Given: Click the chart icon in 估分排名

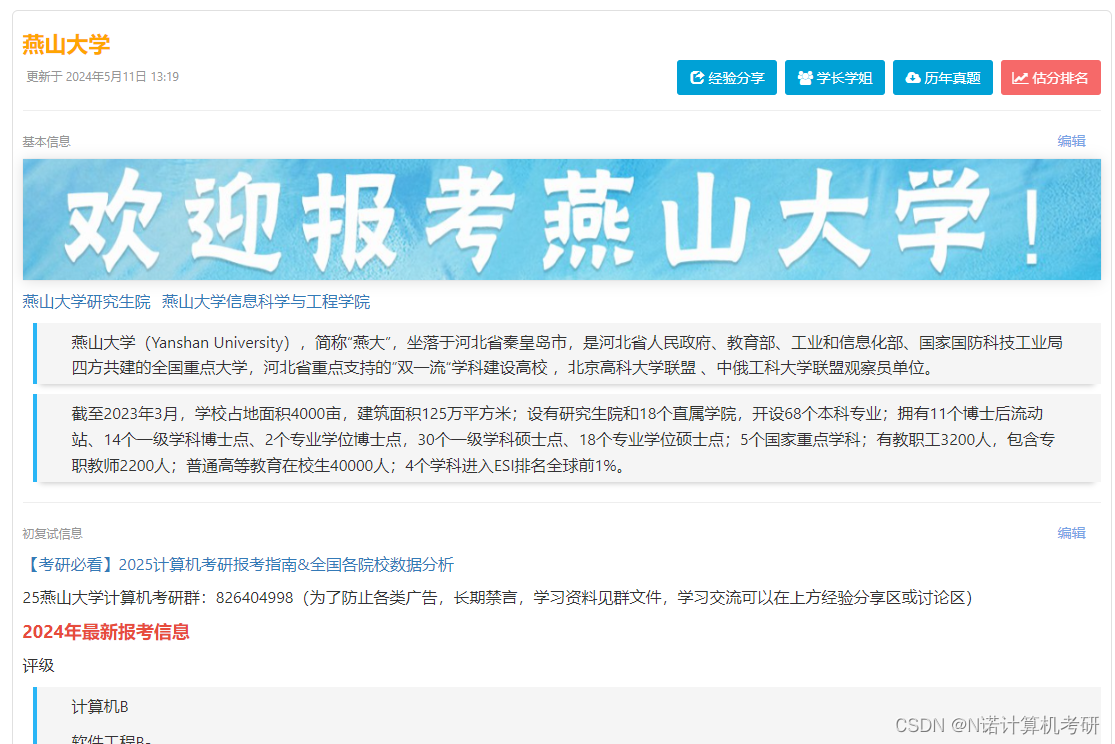Looking at the screenshot, I should [x=1020, y=78].
